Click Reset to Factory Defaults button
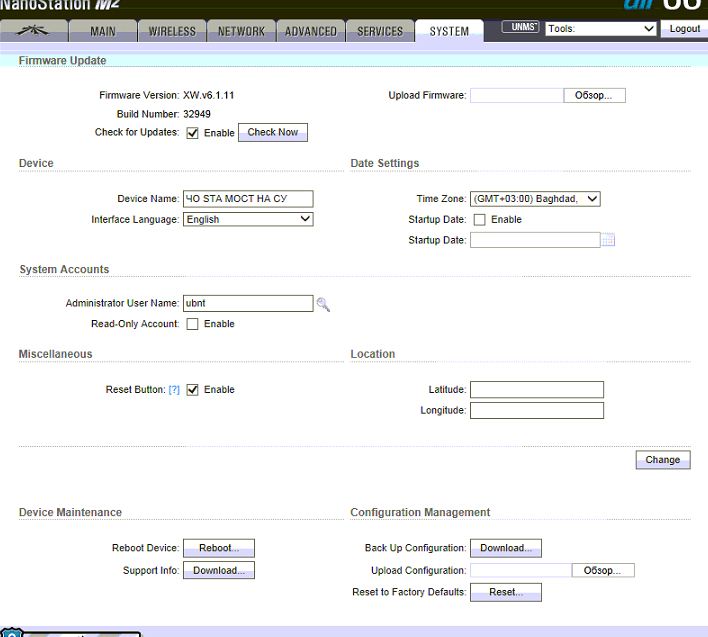708x637 pixels. coord(505,592)
